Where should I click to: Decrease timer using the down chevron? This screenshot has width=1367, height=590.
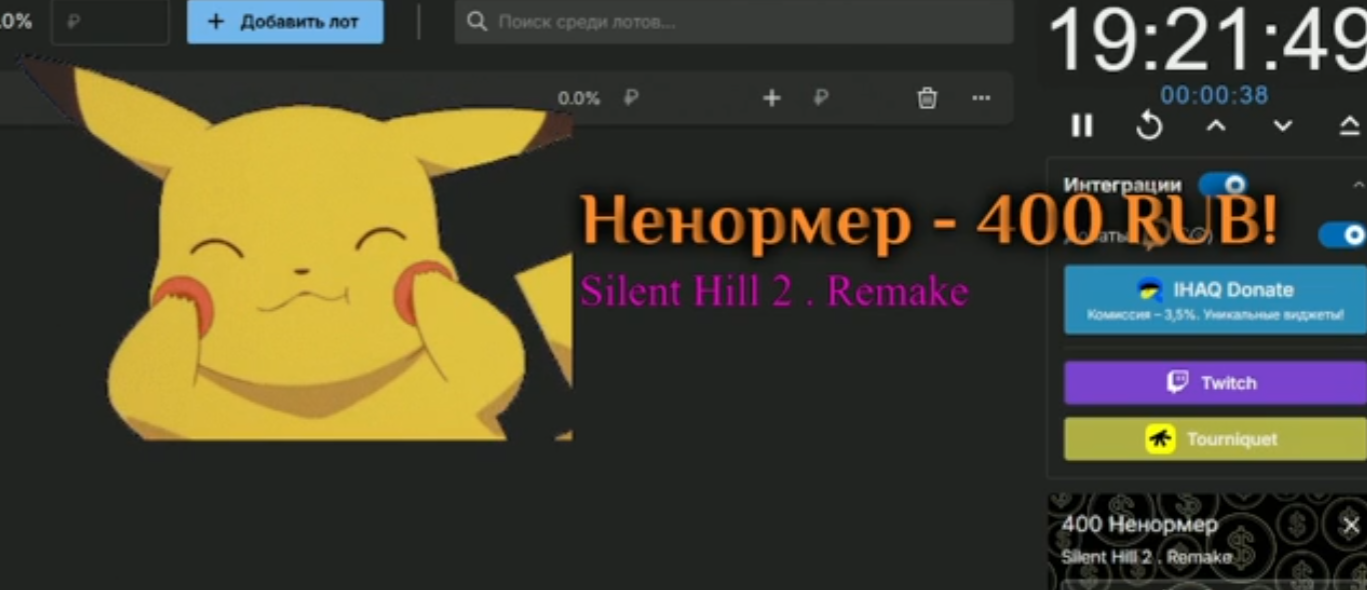click(x=1282, y=125)
